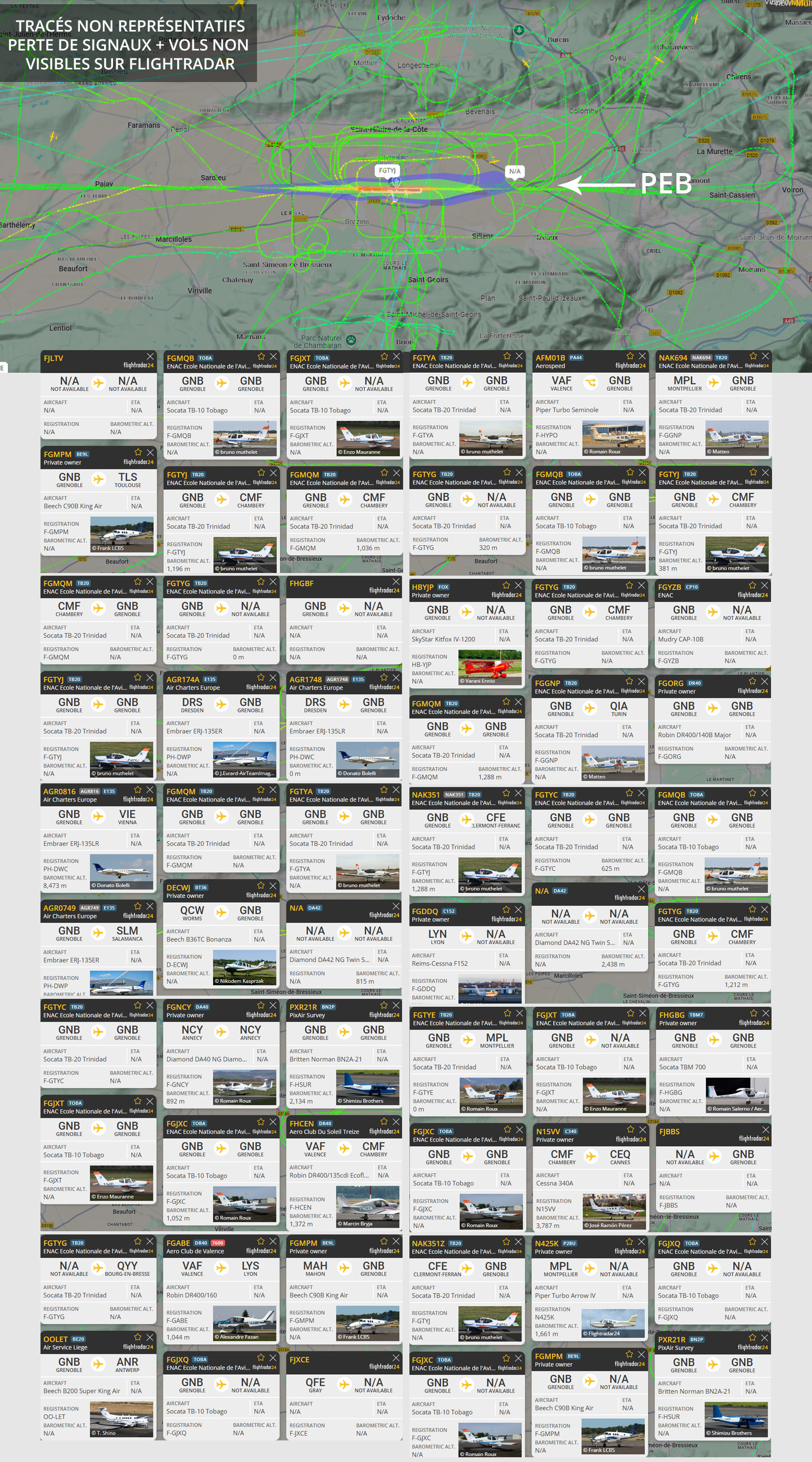Open the Parc Naturel de Chambaran marker
812x1462 pixels.
(351, 340)
